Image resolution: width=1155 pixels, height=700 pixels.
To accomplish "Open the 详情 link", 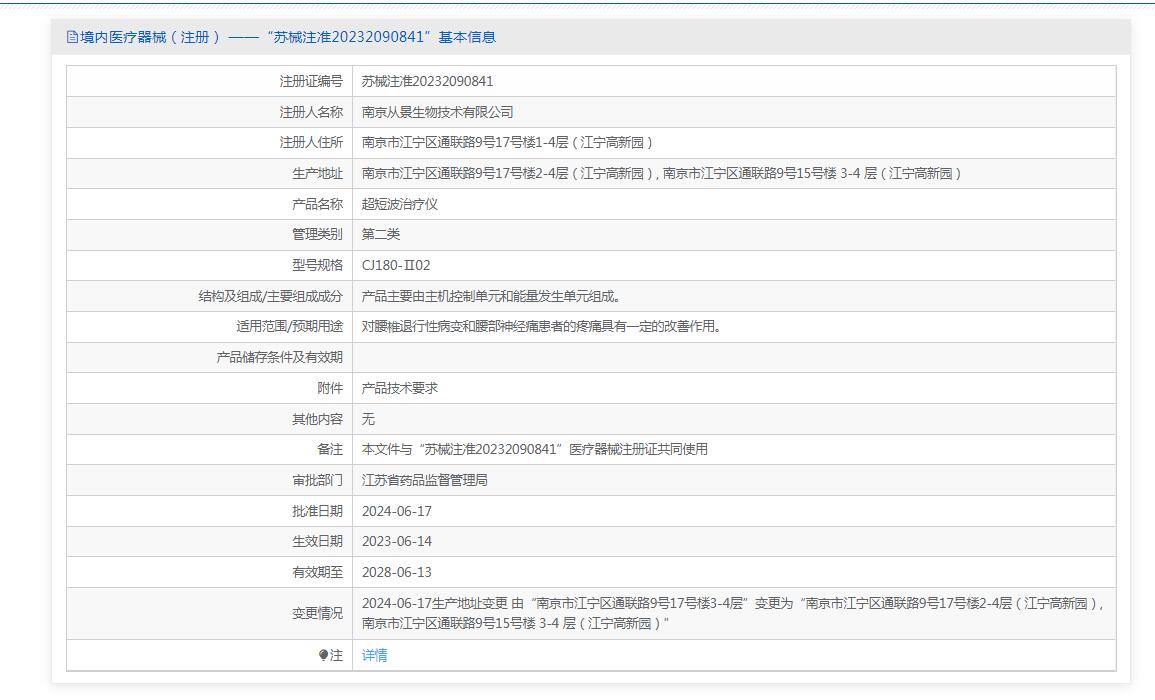I will (374, 655).
